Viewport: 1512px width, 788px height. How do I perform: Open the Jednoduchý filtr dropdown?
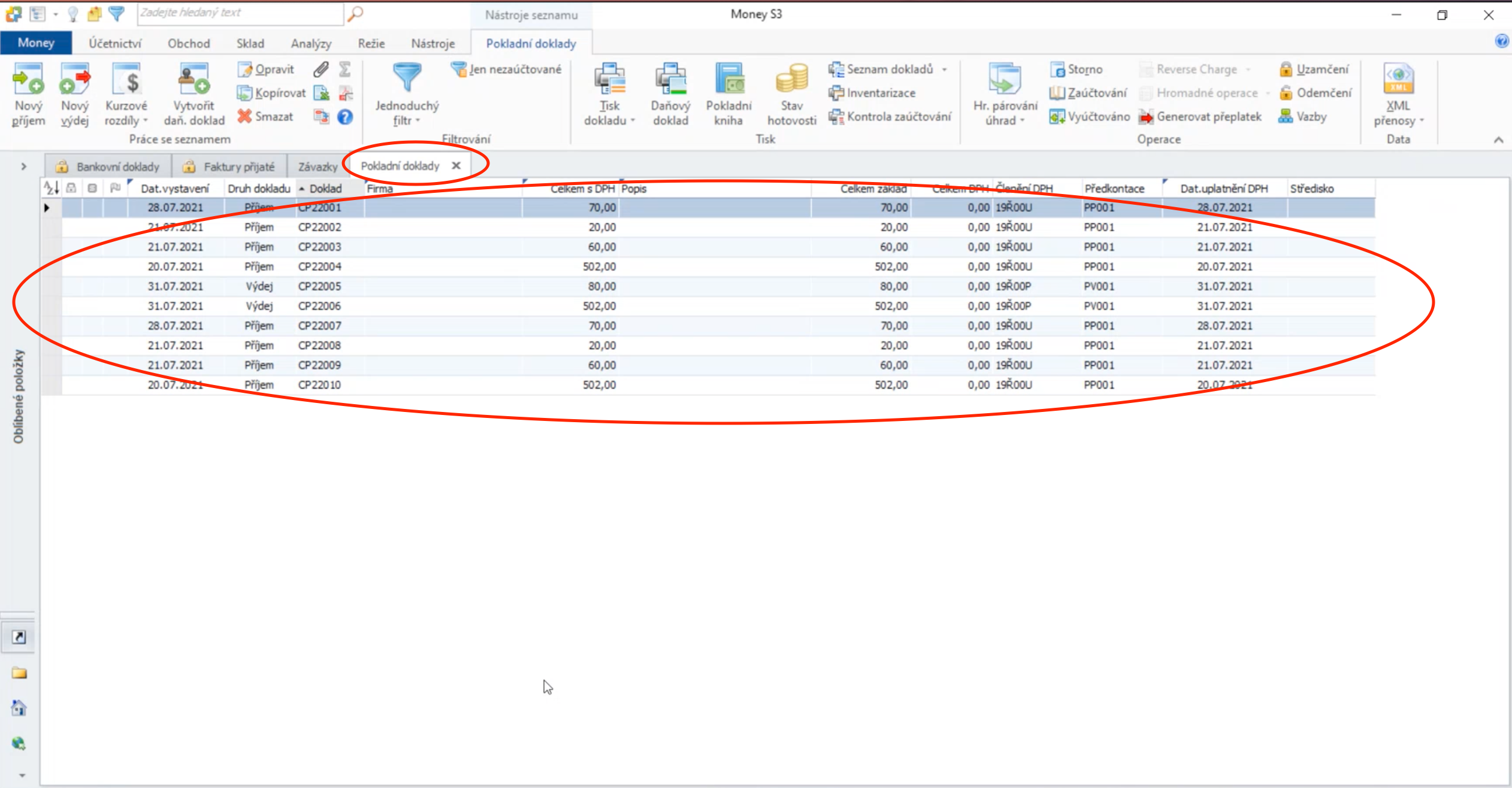(407, 95)
